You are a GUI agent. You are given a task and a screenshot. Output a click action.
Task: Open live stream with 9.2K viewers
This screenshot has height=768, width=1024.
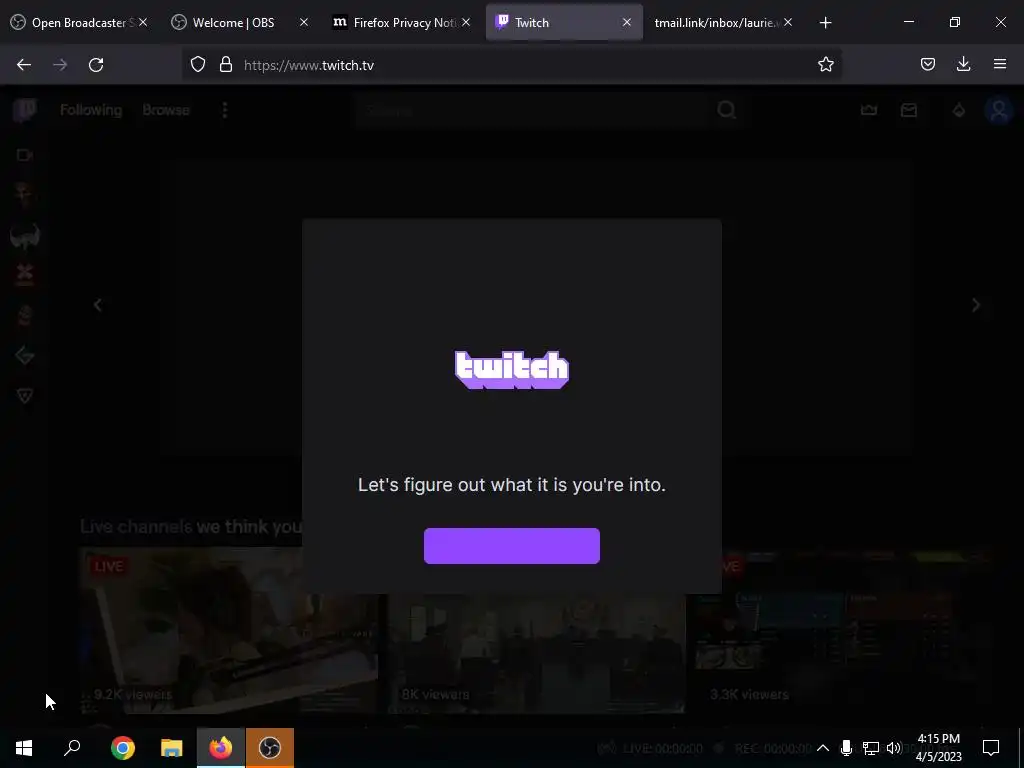[229, 630]
